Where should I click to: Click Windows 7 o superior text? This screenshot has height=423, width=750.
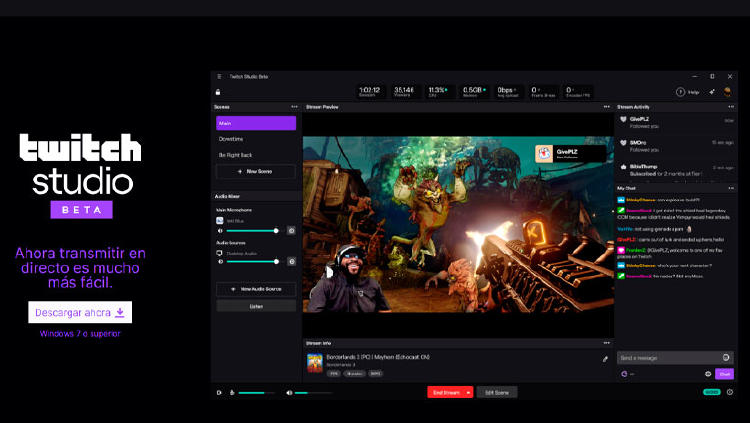pos(80,334)
